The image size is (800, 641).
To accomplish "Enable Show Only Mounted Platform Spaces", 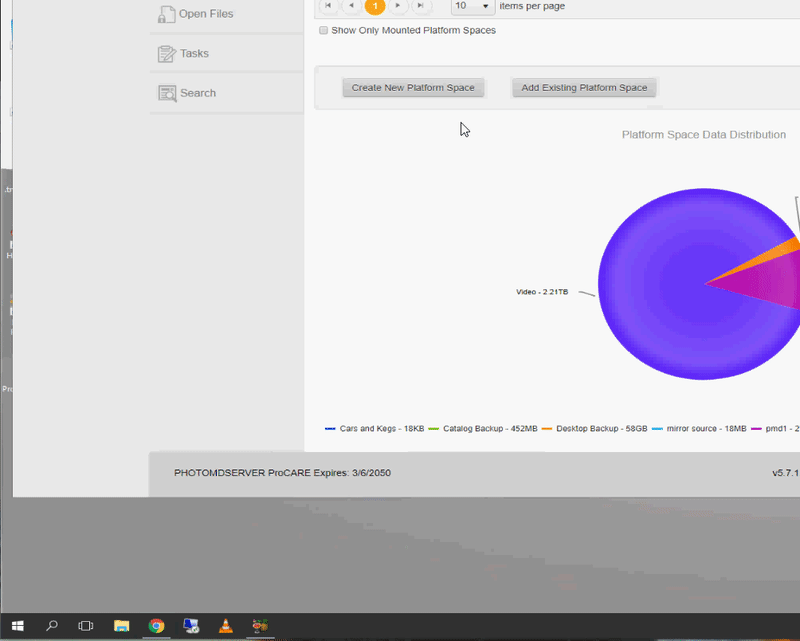I will tap(323, 31).
